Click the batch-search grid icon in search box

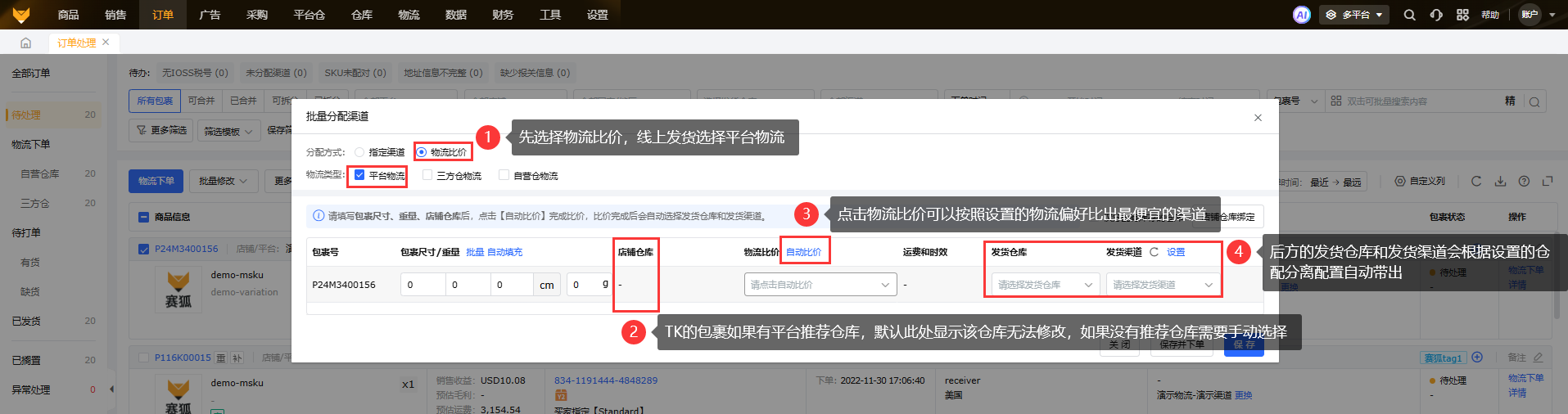point(1336,101)
